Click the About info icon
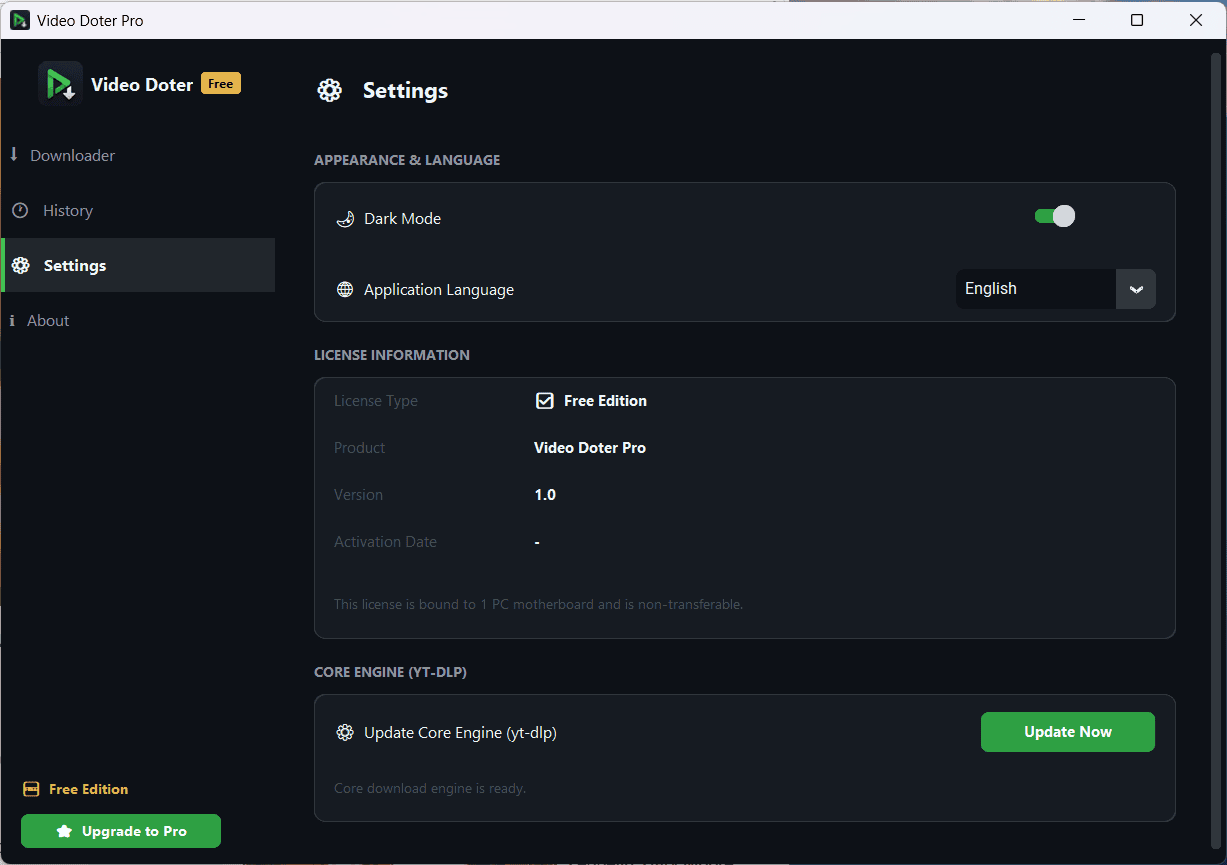 click(x=12, y=320)
